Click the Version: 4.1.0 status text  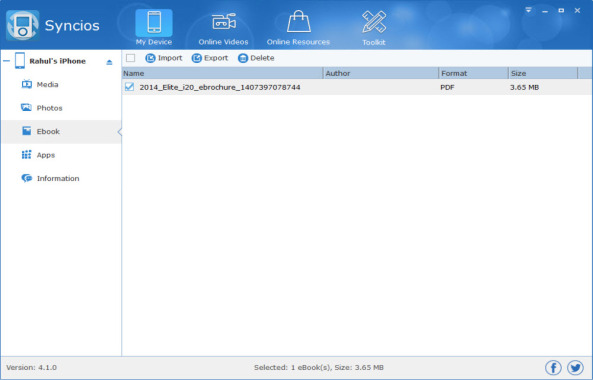click(31, 368)
